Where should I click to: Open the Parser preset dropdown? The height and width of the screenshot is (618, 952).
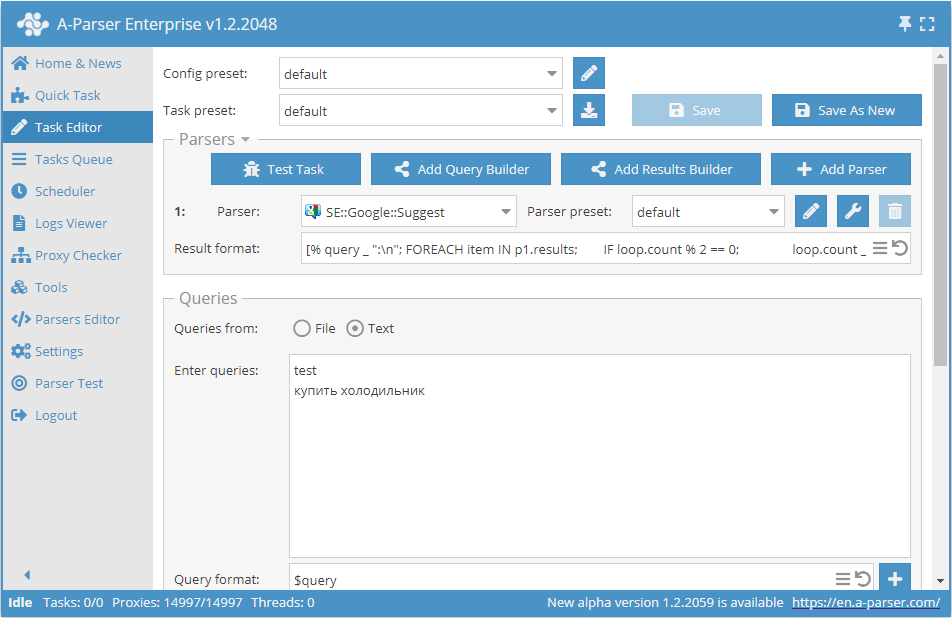[773, 212]
